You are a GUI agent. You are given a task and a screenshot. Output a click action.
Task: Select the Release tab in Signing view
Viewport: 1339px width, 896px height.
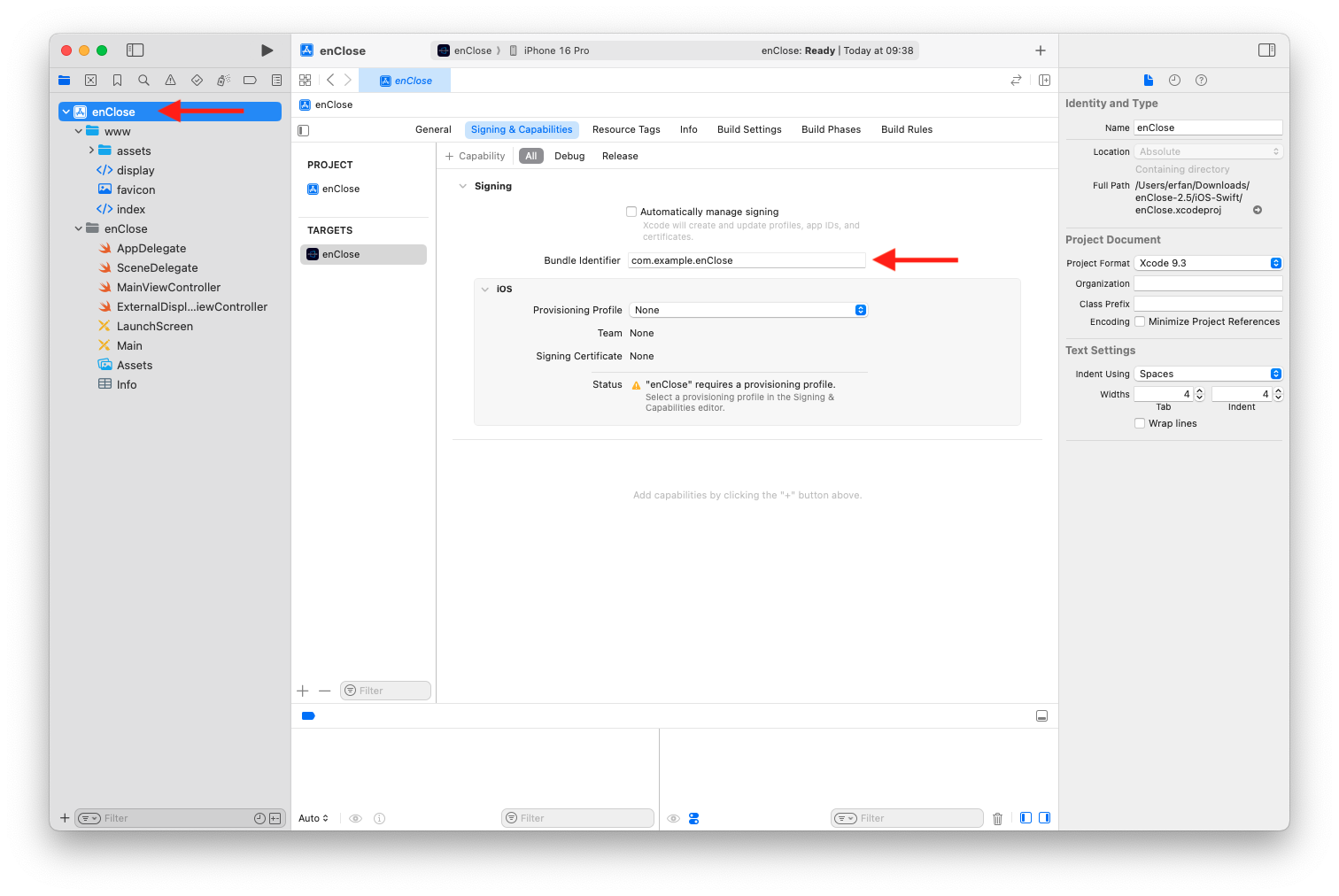pos(619,156)
